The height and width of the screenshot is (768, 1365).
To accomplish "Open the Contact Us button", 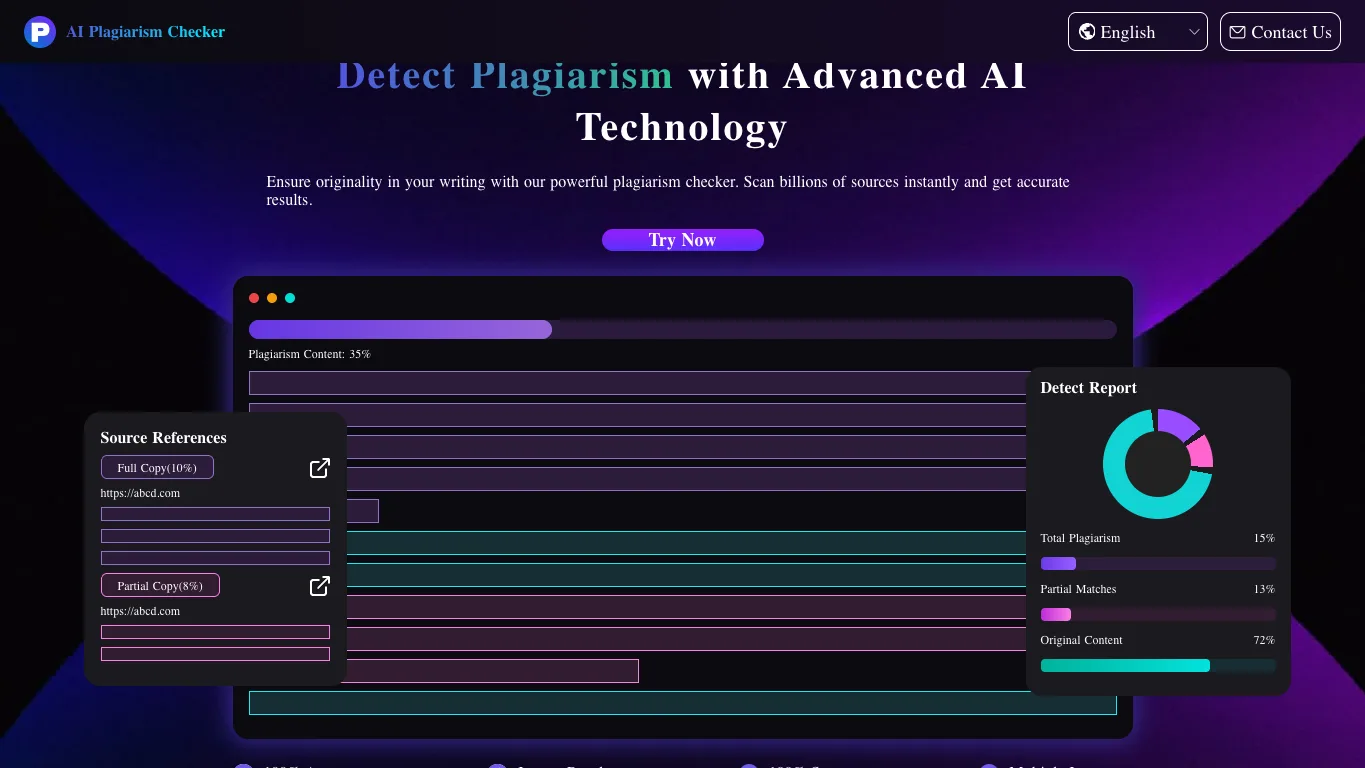I will (x=1280, y=32).
